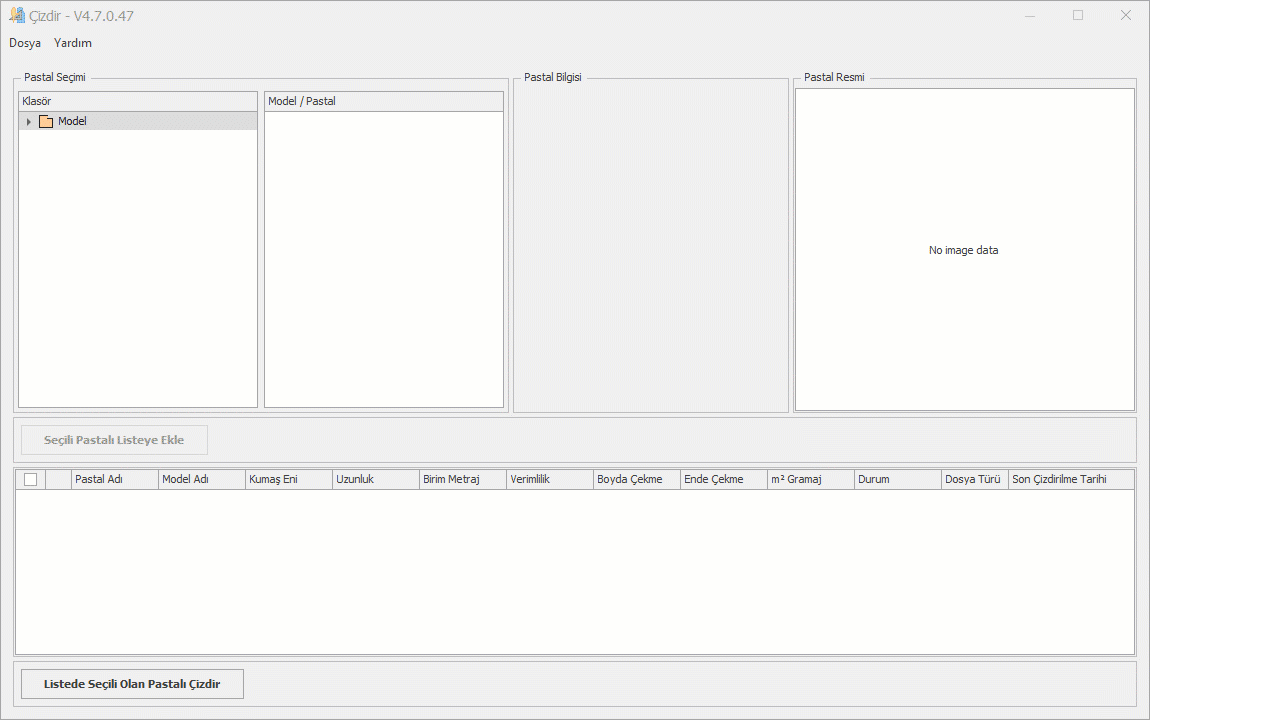Click the Verimlilik column header
Viewport: 1270px width, 720px height.
point(549,480)
